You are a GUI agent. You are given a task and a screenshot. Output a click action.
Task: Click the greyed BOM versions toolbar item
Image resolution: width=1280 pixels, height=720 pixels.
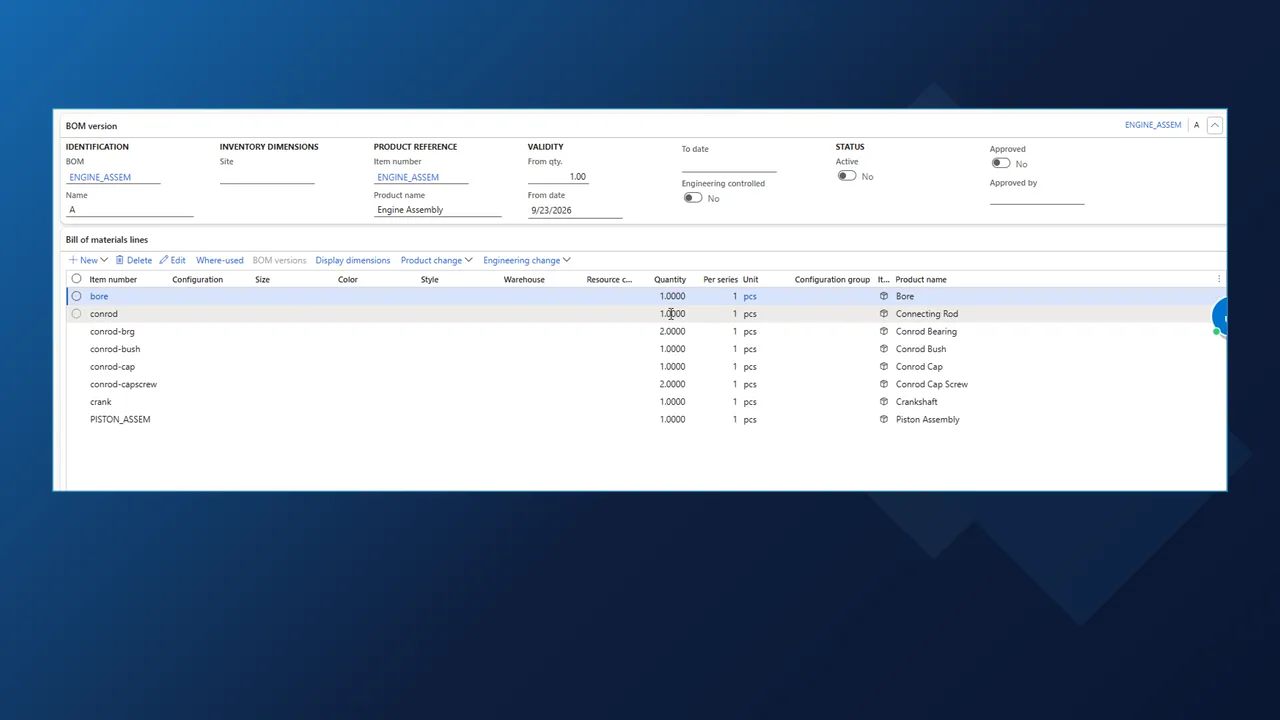click(279, 260)
